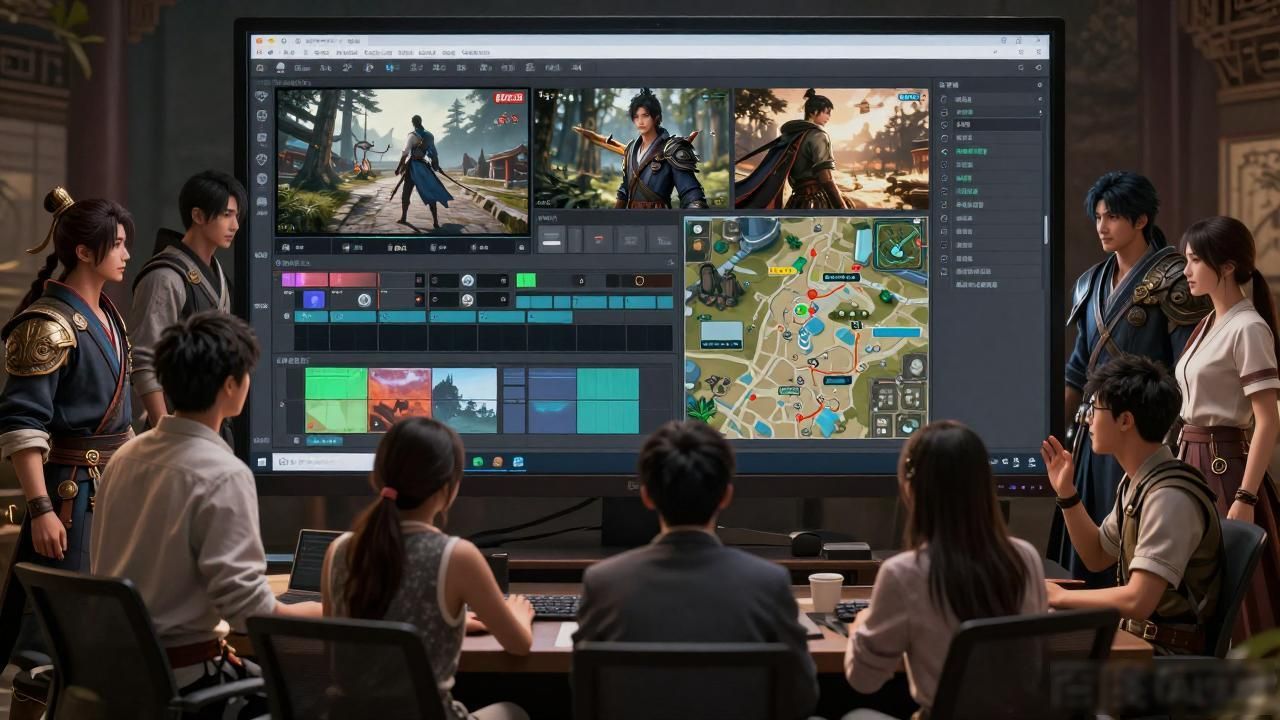Click the red badge on the main preview
The image size is (1280, 720).
(509, 98)
